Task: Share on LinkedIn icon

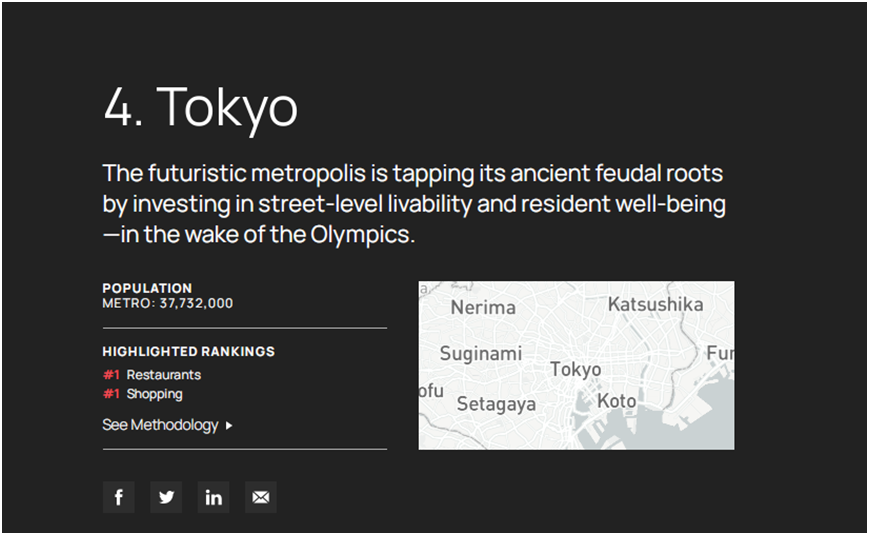Action: [213, 497]
